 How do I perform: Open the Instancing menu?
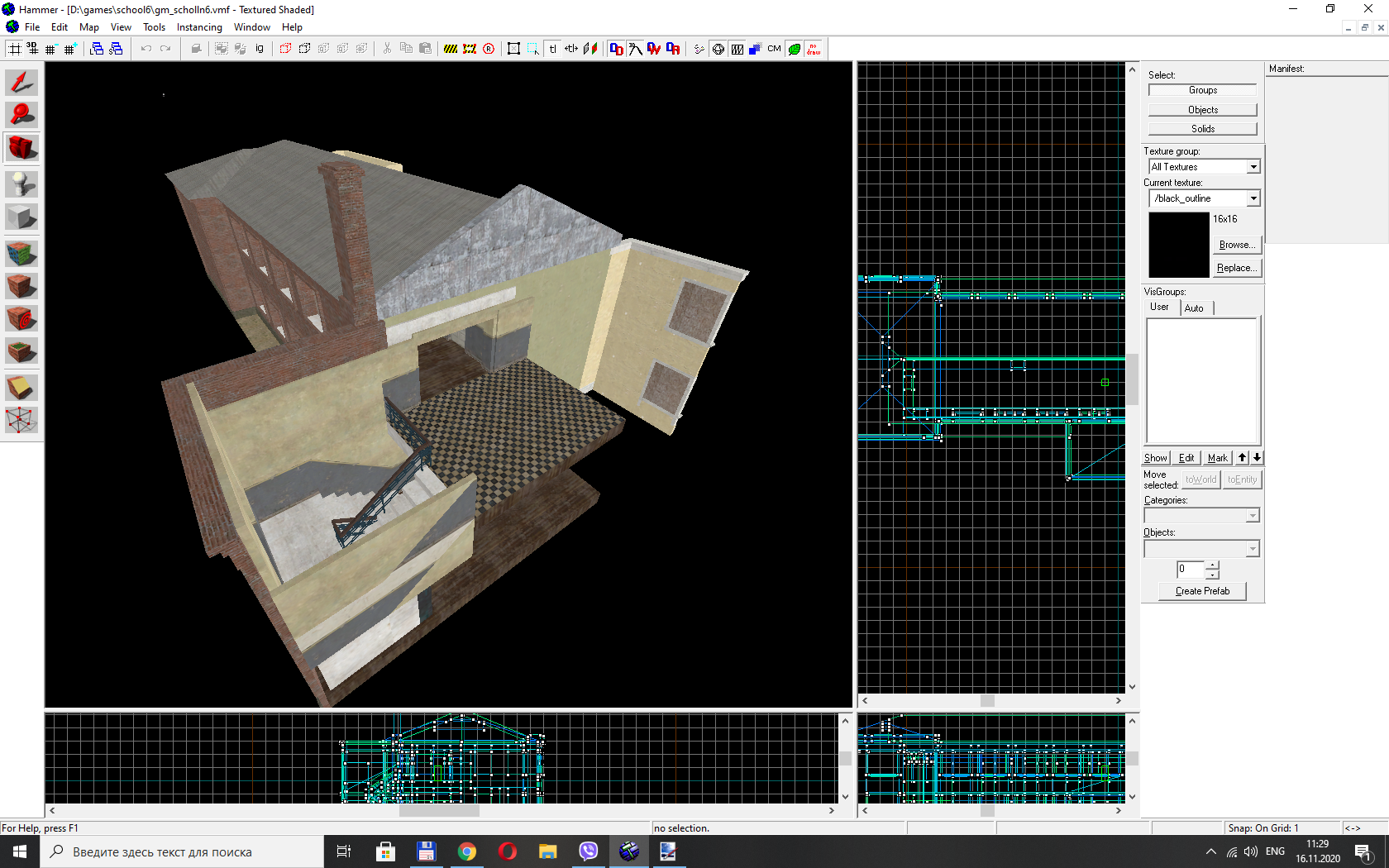tap(199, 27)
